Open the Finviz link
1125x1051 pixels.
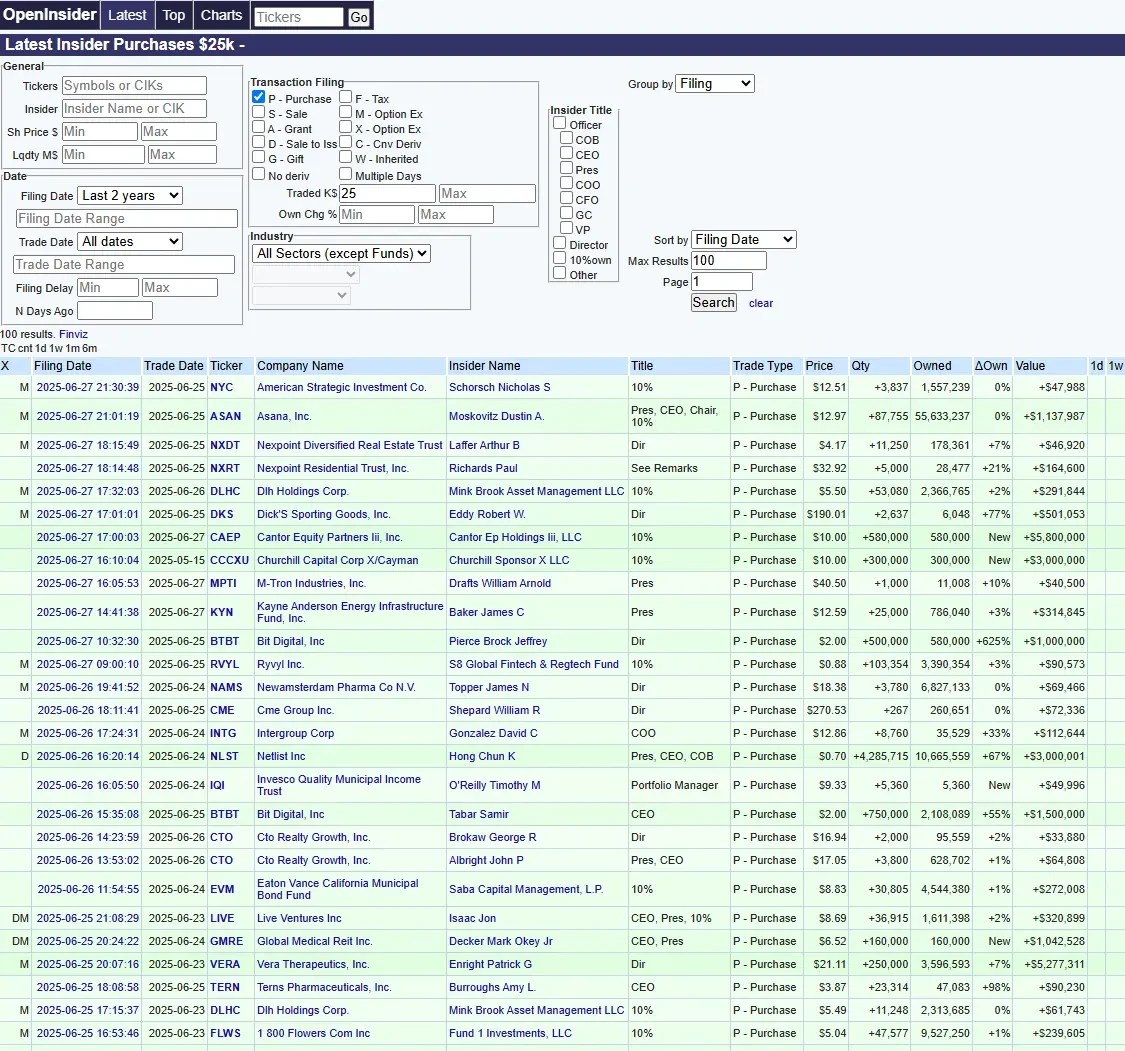(73, 334)
